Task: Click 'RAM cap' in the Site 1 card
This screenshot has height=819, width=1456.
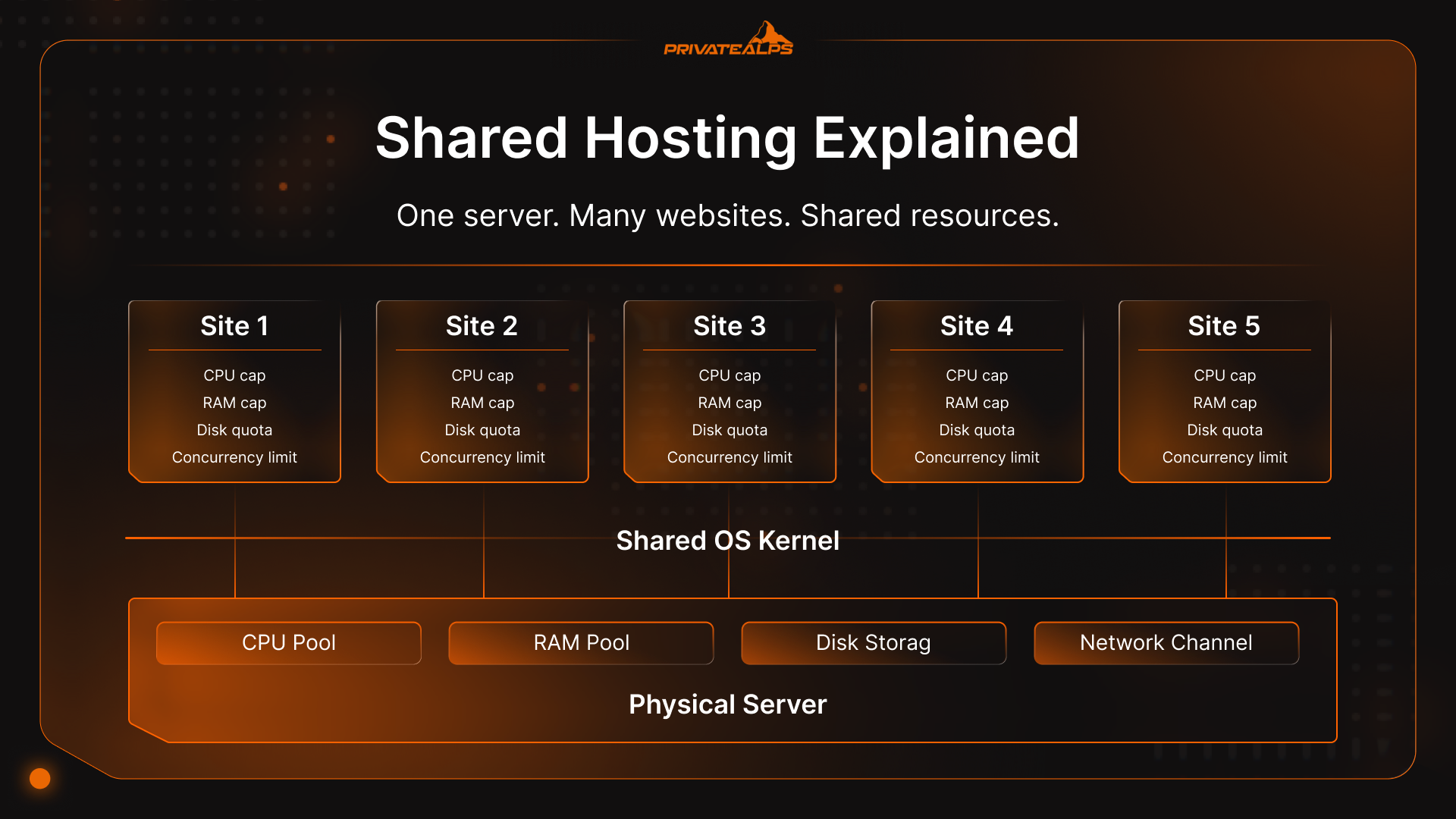Action: (x=234, y=403)
